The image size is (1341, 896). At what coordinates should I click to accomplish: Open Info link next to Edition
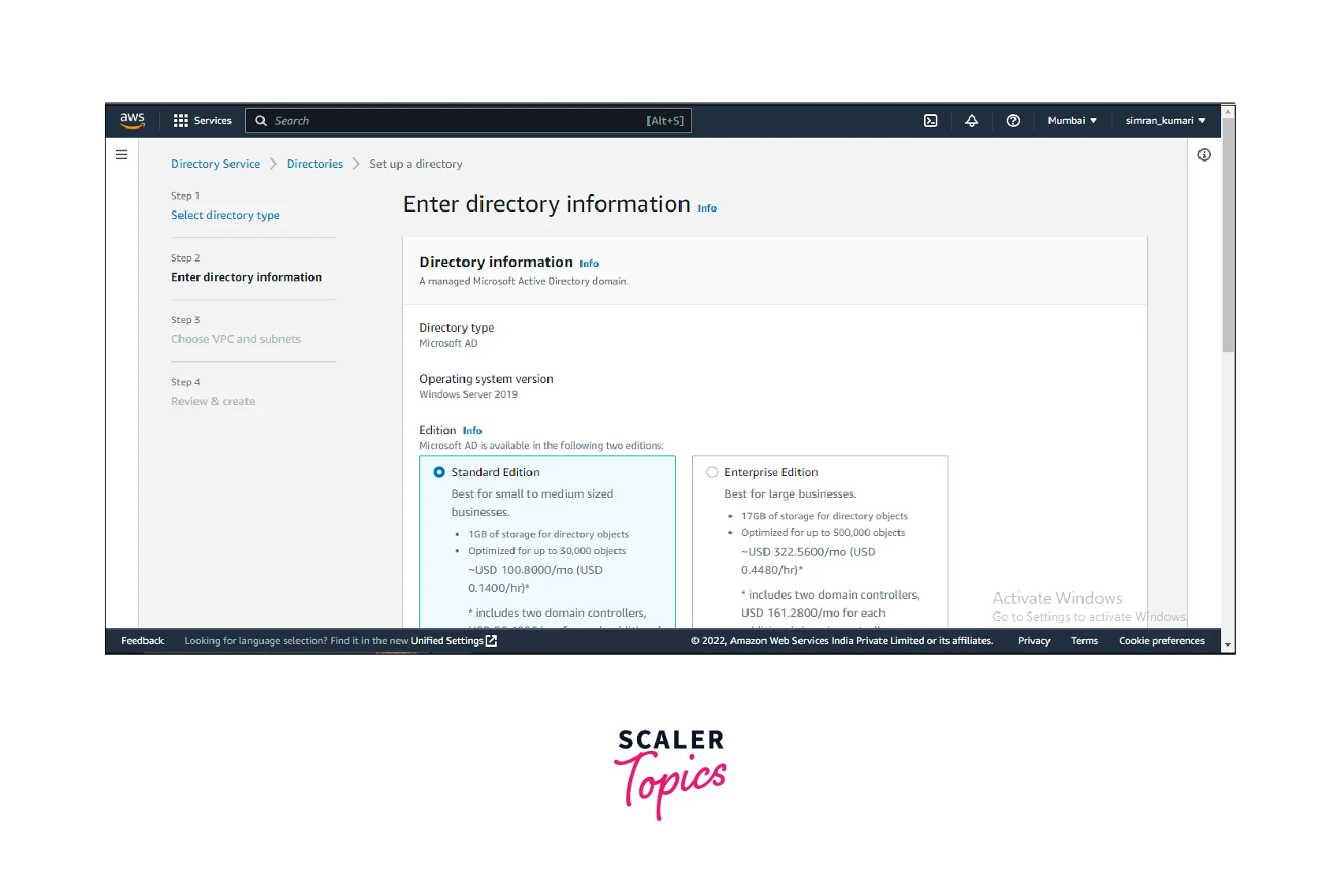click(x=472, y=431)
